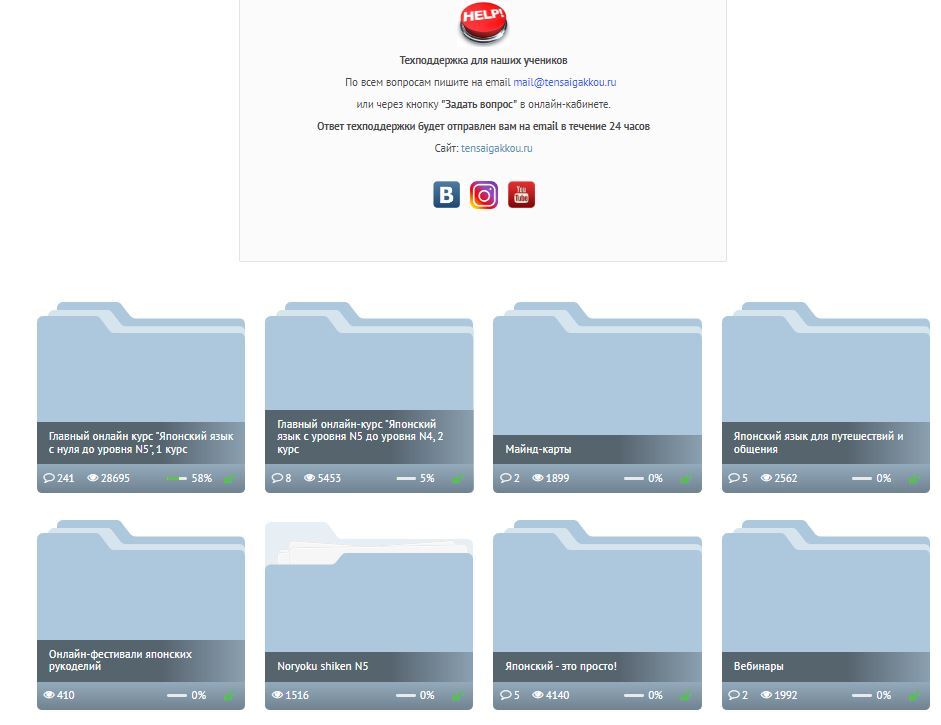Open the YouTube channel icon

click(521, 194)
